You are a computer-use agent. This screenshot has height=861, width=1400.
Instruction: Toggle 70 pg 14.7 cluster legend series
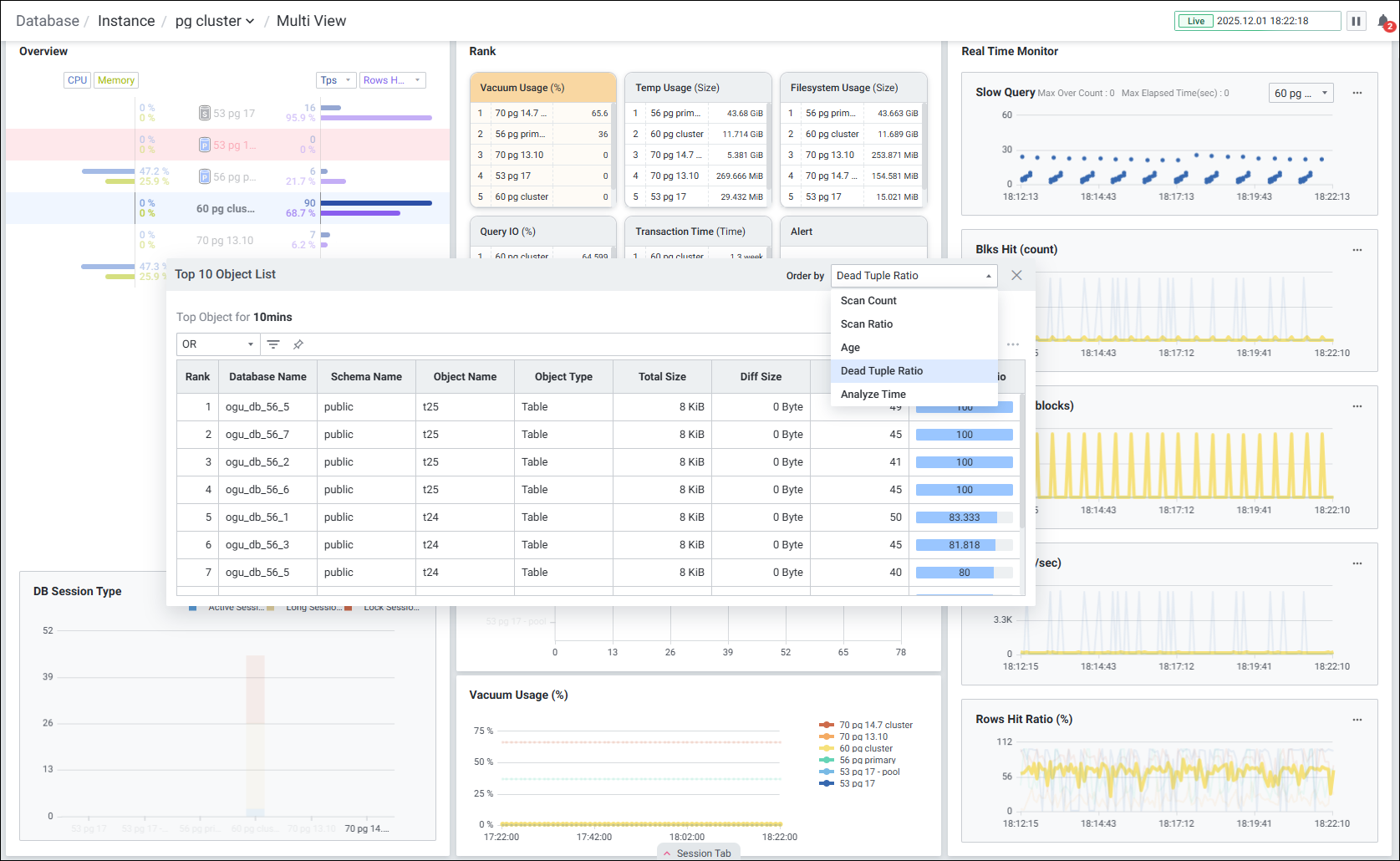(x=875, y=725)
